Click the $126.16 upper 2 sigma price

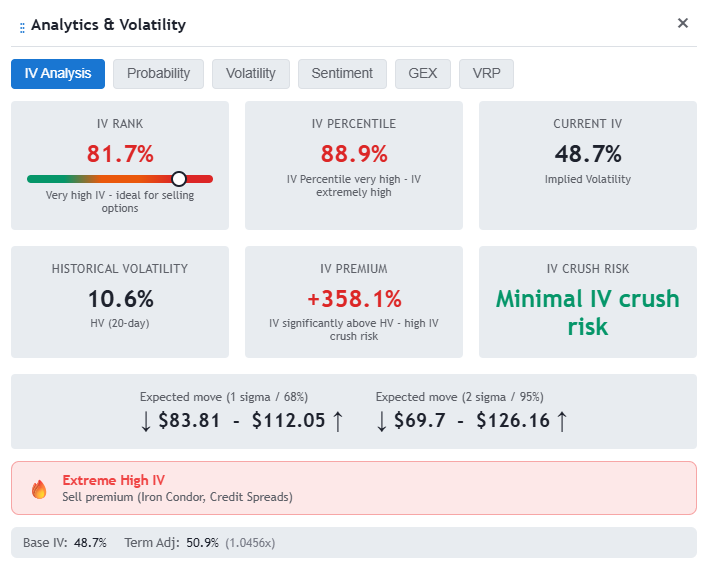tap(513, 421)
